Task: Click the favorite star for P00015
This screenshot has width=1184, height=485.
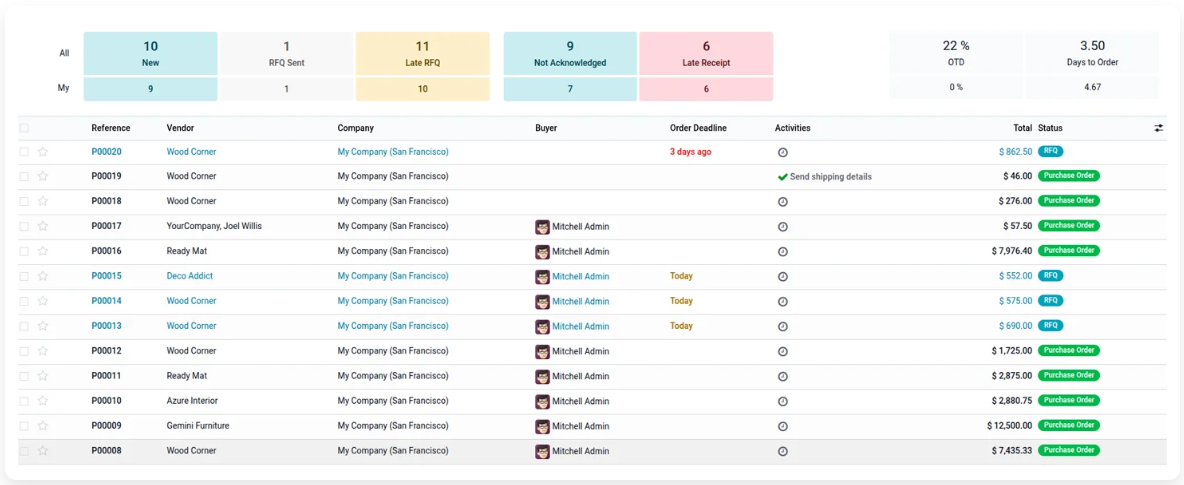Action: coord(43,276)
